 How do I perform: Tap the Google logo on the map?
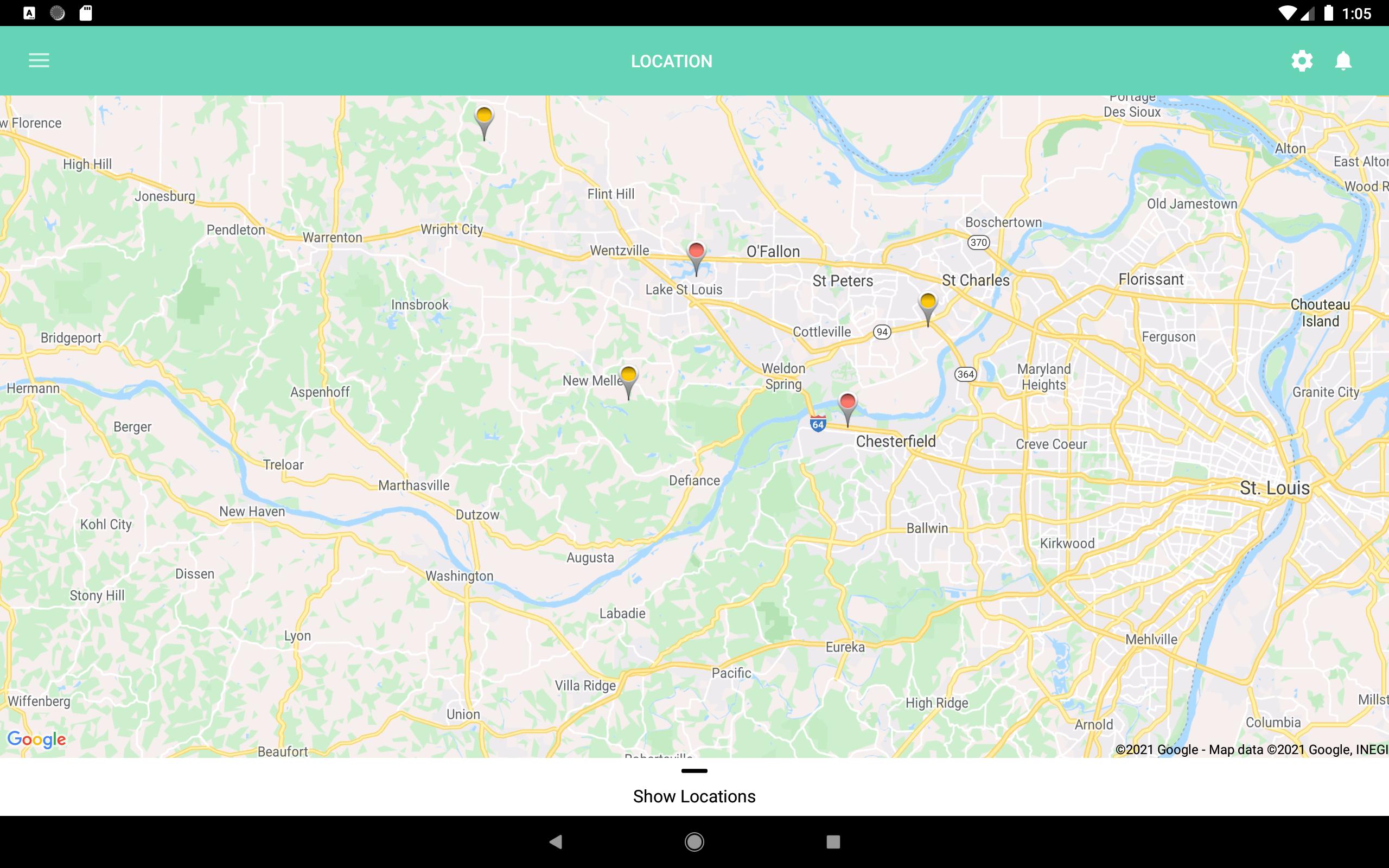coord(37,739)
